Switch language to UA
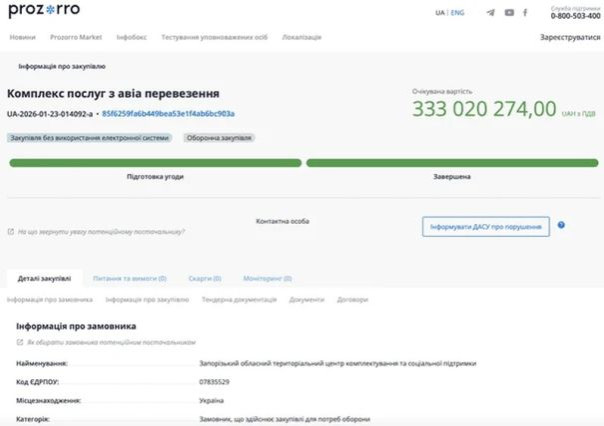Viewport: 604px width, 426px height. tap(440, 13)
